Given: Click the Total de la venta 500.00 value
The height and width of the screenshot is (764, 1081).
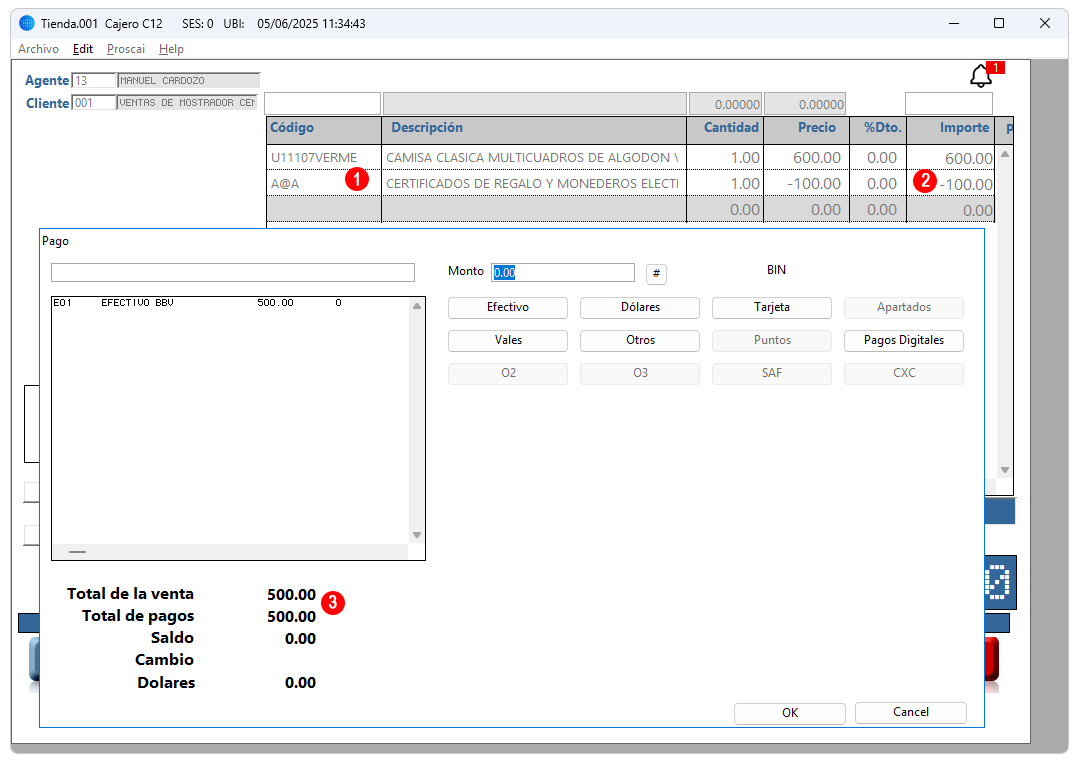Looking at the screenshot, I should [x=292, y=594].
